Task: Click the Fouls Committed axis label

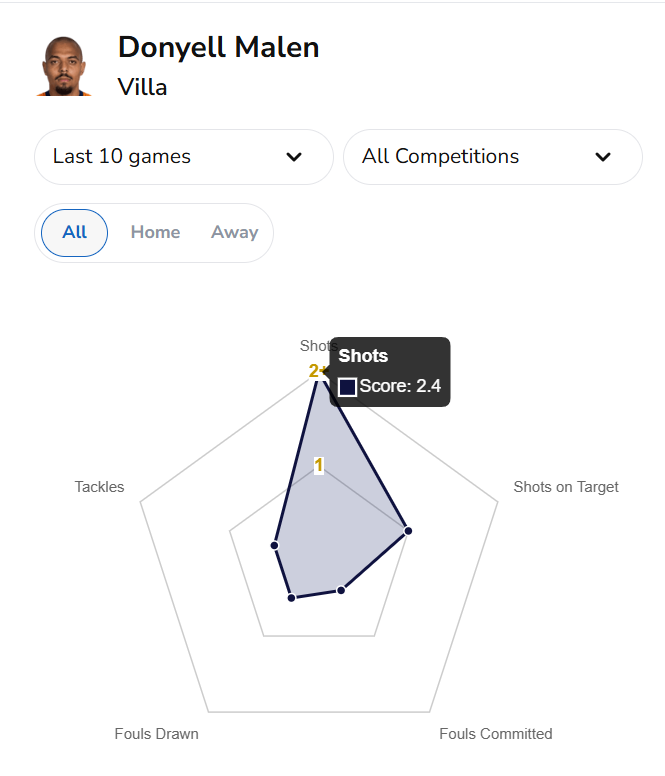Action: (x=496, y=734)
